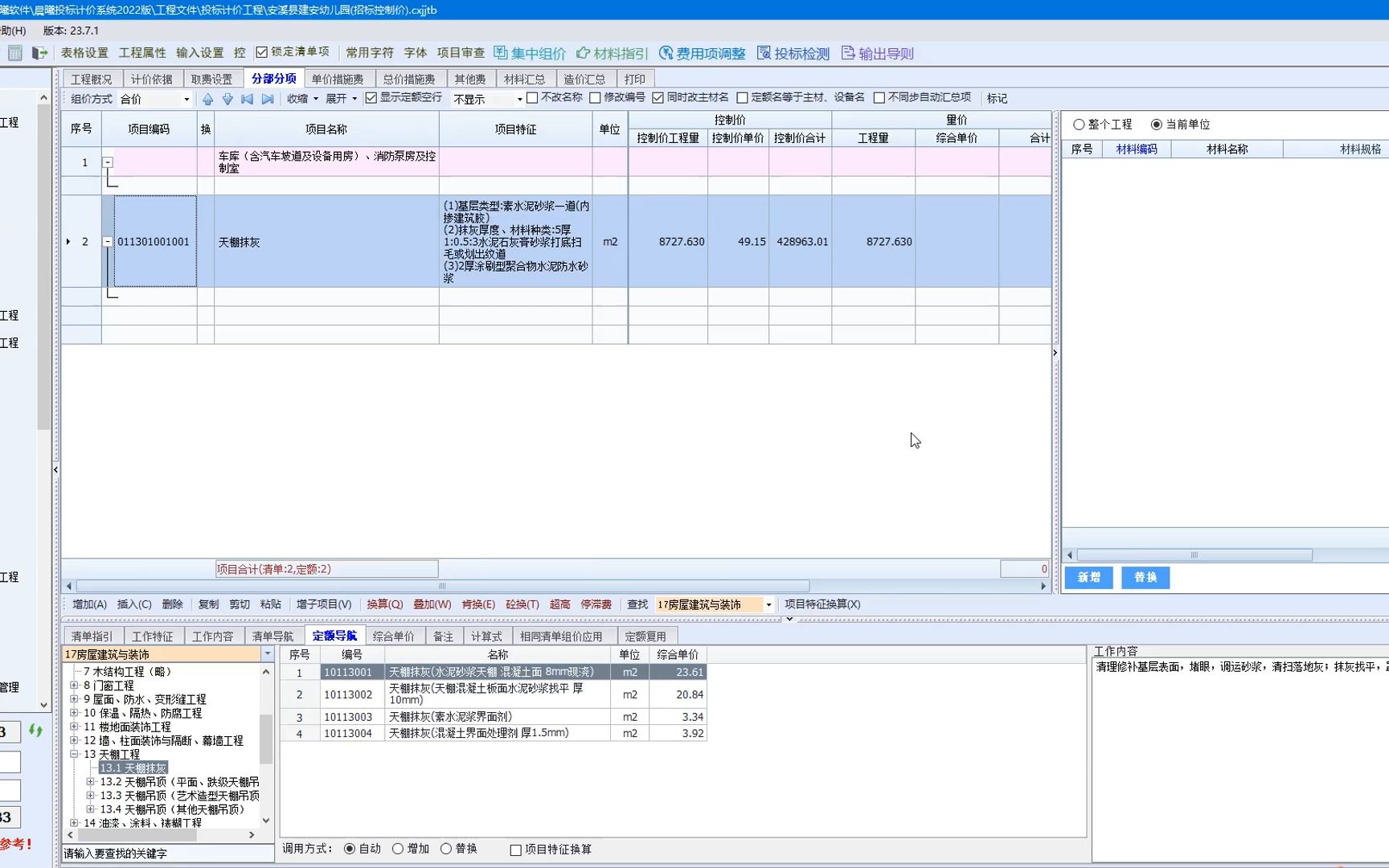
Task: Switch to 材料汇总 tab
Action: click(x=524, y=79)
